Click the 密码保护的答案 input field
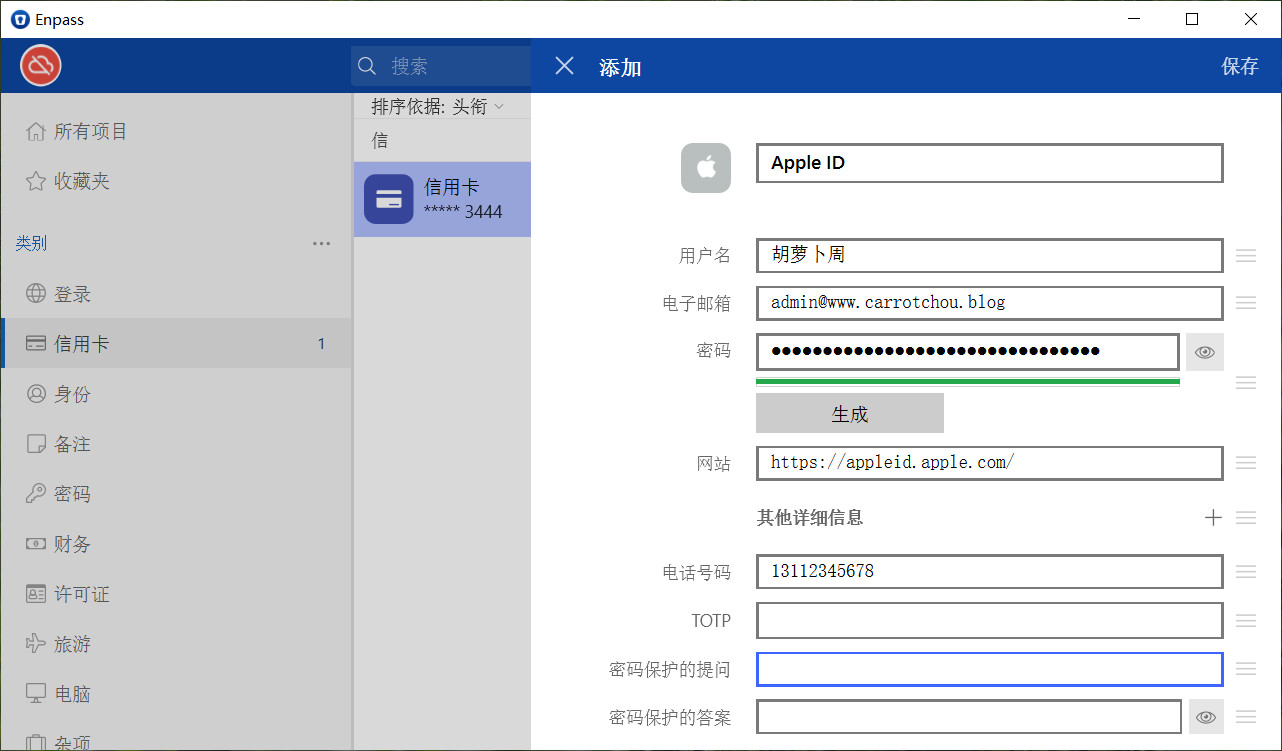 coord(969,717)
